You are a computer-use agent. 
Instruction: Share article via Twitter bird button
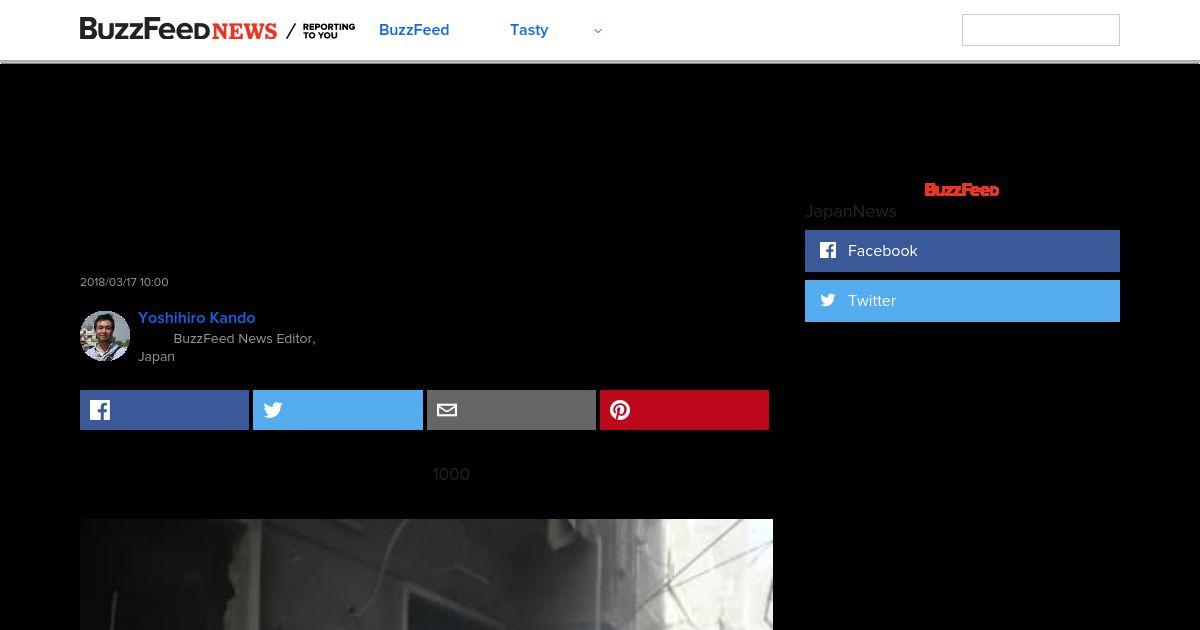click(x=338, y=410)
